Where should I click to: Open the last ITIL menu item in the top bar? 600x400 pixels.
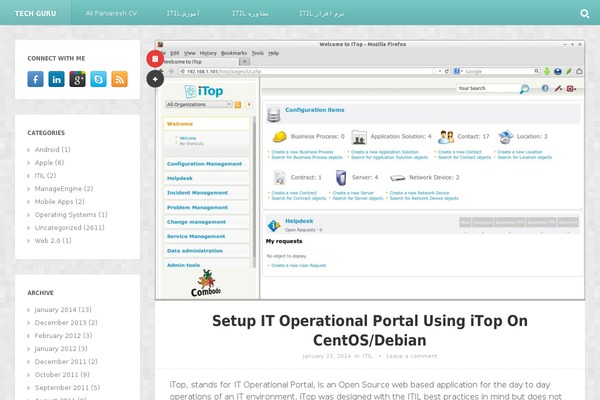tap(321, 13)
